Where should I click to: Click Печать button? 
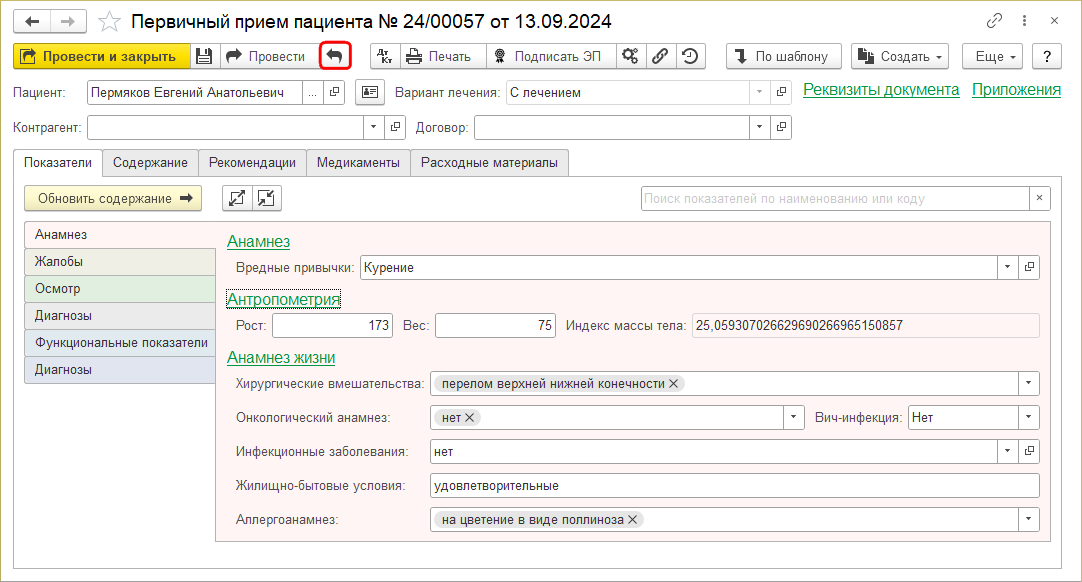coord(442,56)
